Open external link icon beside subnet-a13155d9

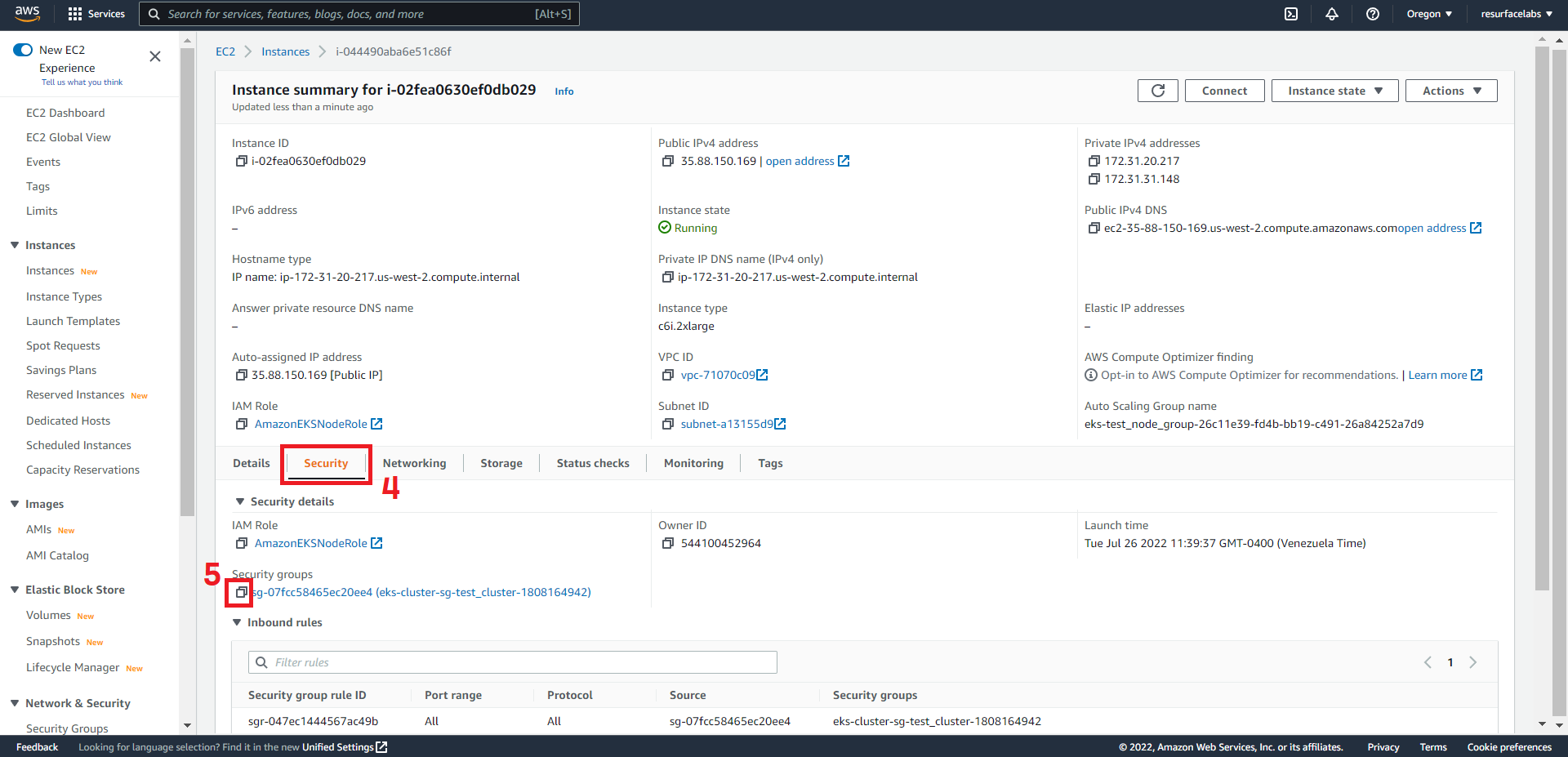(x=780, y=424)
